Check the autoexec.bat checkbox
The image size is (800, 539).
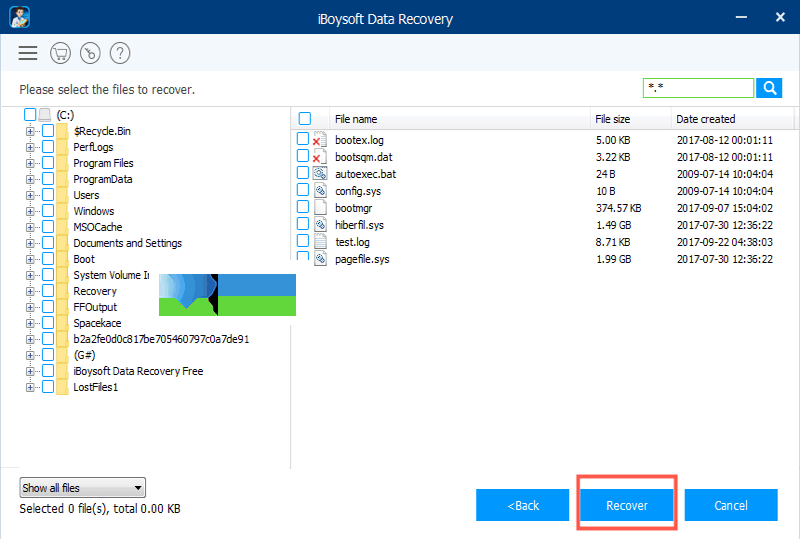pos(303,173)
